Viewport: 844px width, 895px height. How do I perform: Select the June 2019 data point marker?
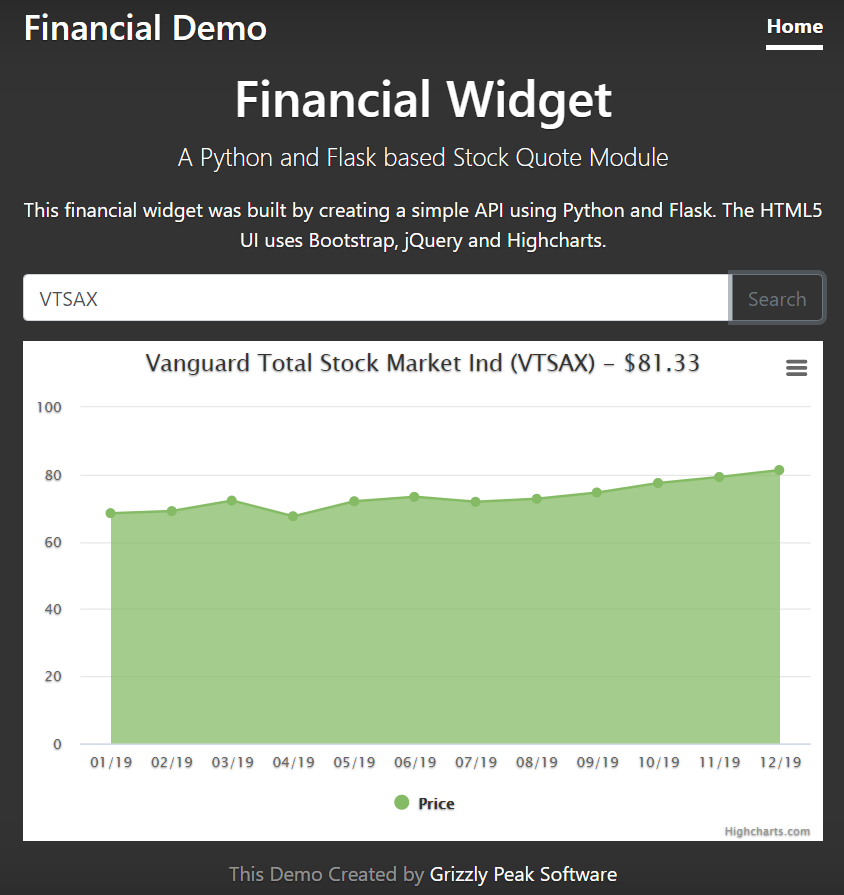click(x=414, y=495)
